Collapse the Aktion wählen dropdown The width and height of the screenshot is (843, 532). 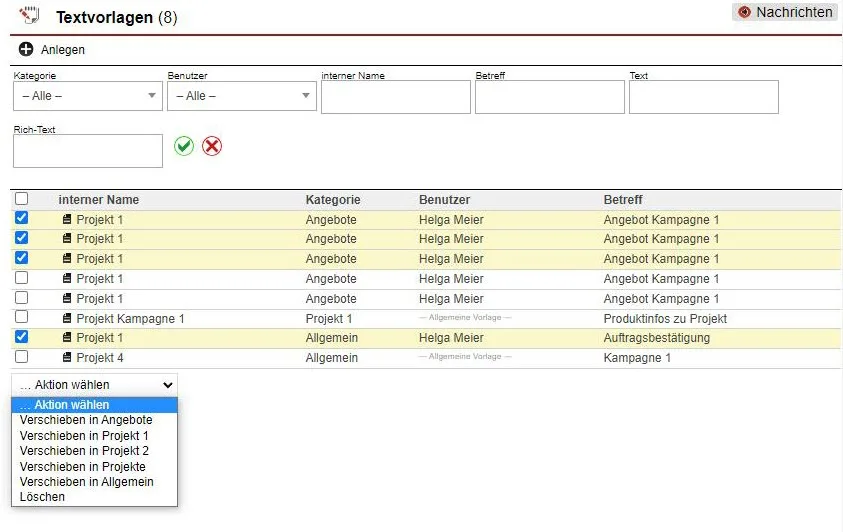[x=95, y=384]
